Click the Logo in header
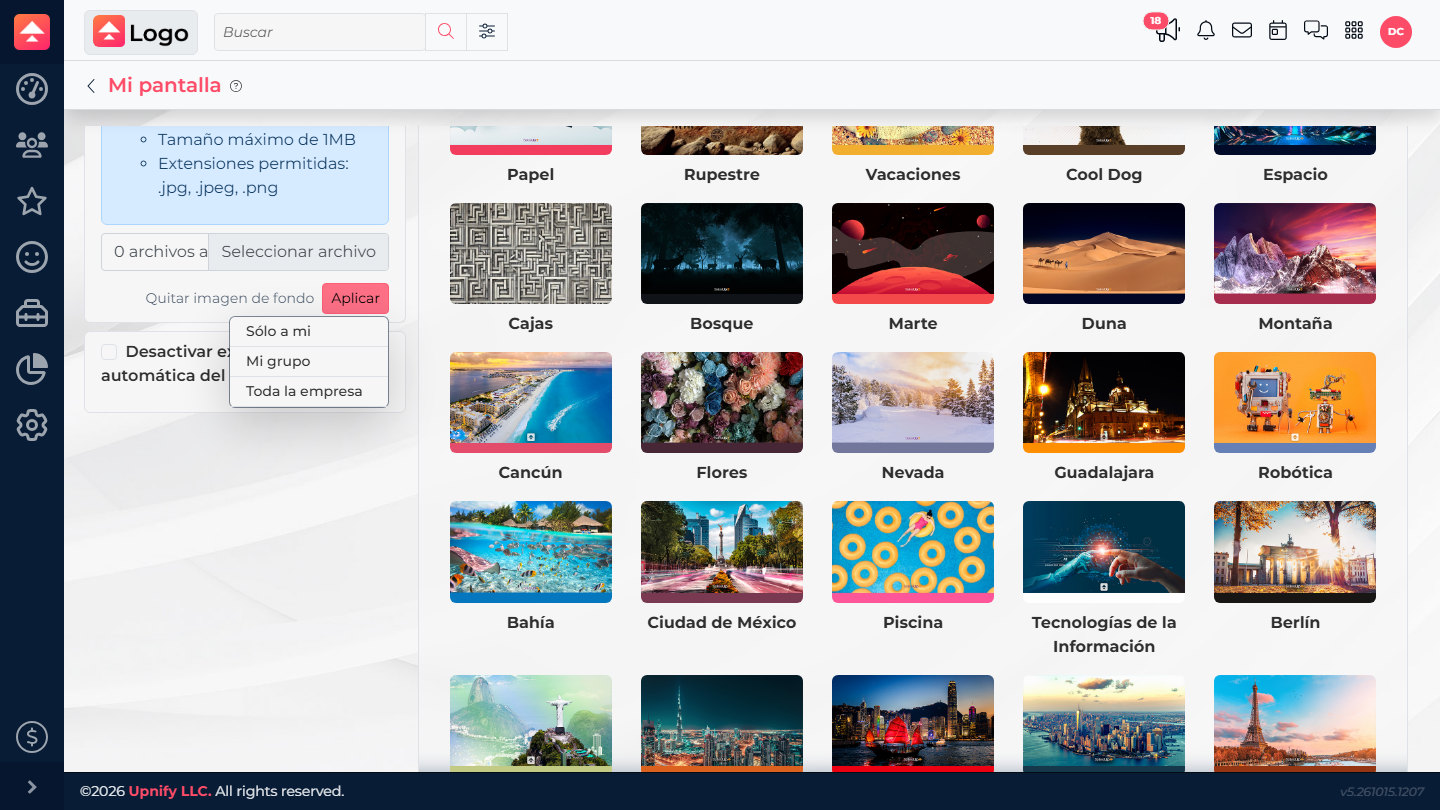The width and height of the screenshot is (1440, 810). pos(141,32)
